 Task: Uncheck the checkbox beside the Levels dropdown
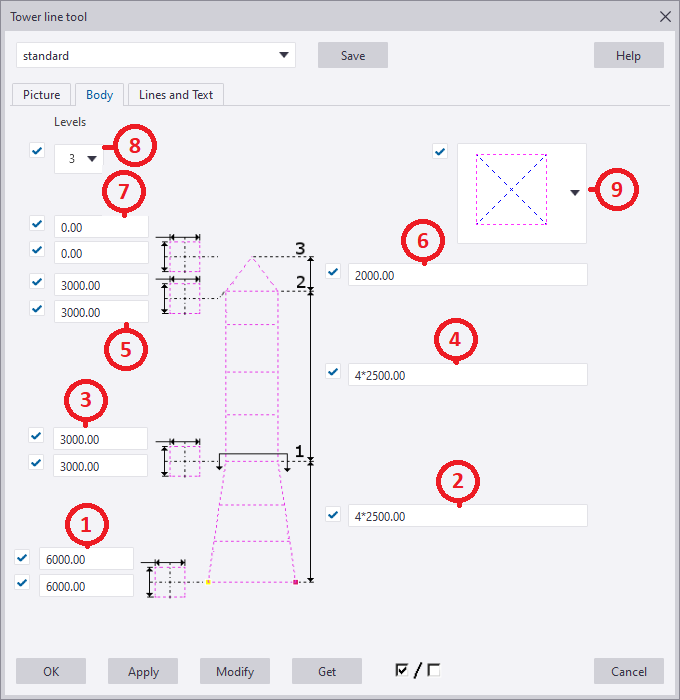coord(38,151)
